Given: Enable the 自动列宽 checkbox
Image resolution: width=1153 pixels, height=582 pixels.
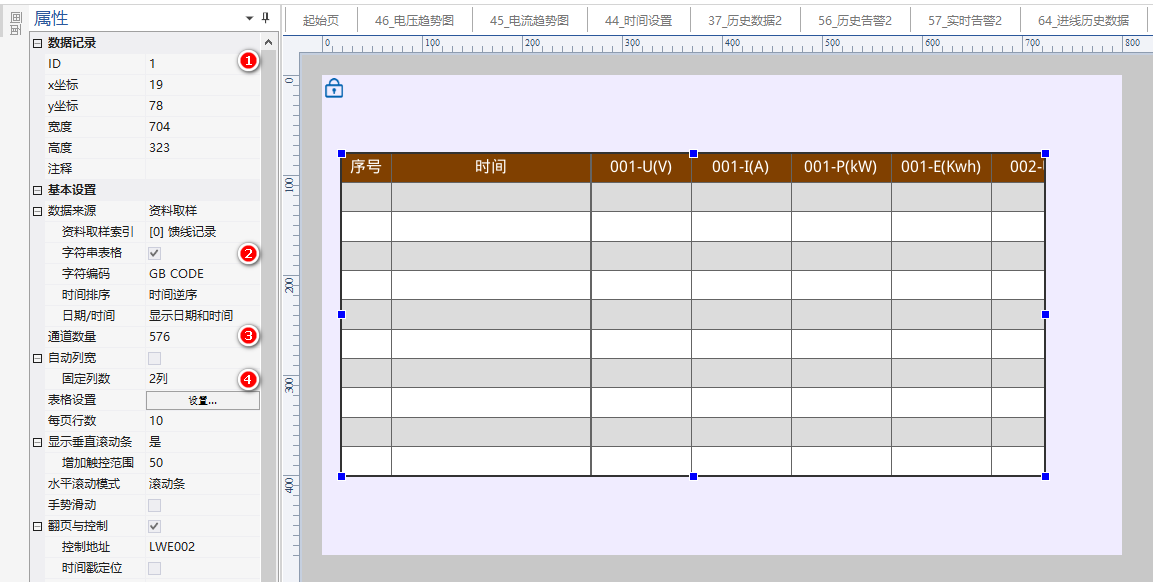Looking at the screenshot, I should (x=155, y=358).
